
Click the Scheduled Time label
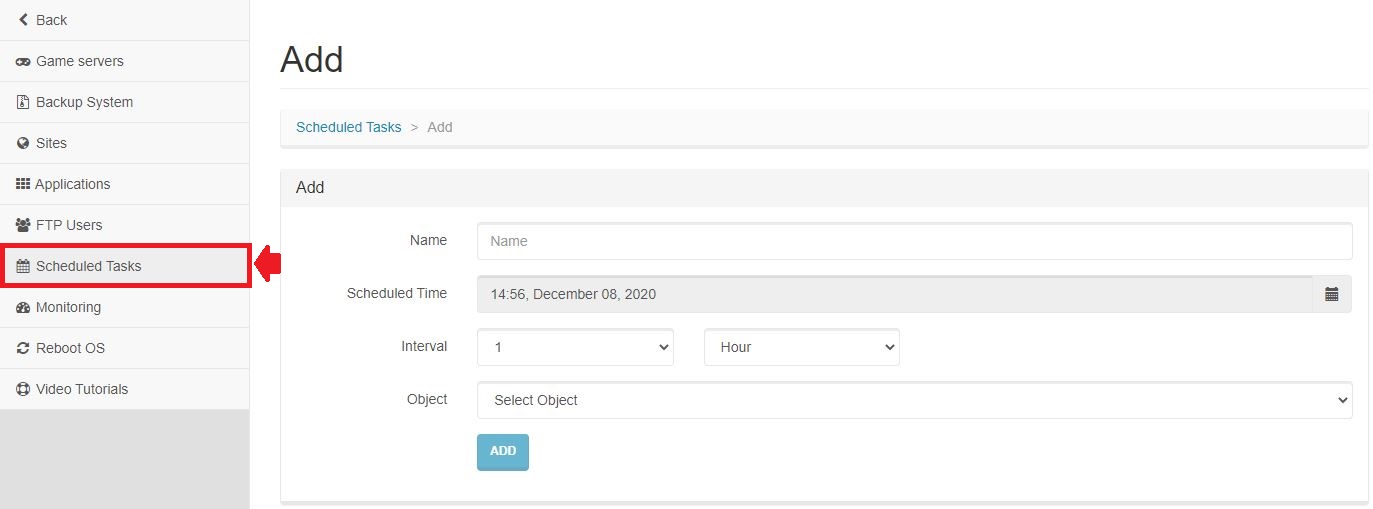397,293
